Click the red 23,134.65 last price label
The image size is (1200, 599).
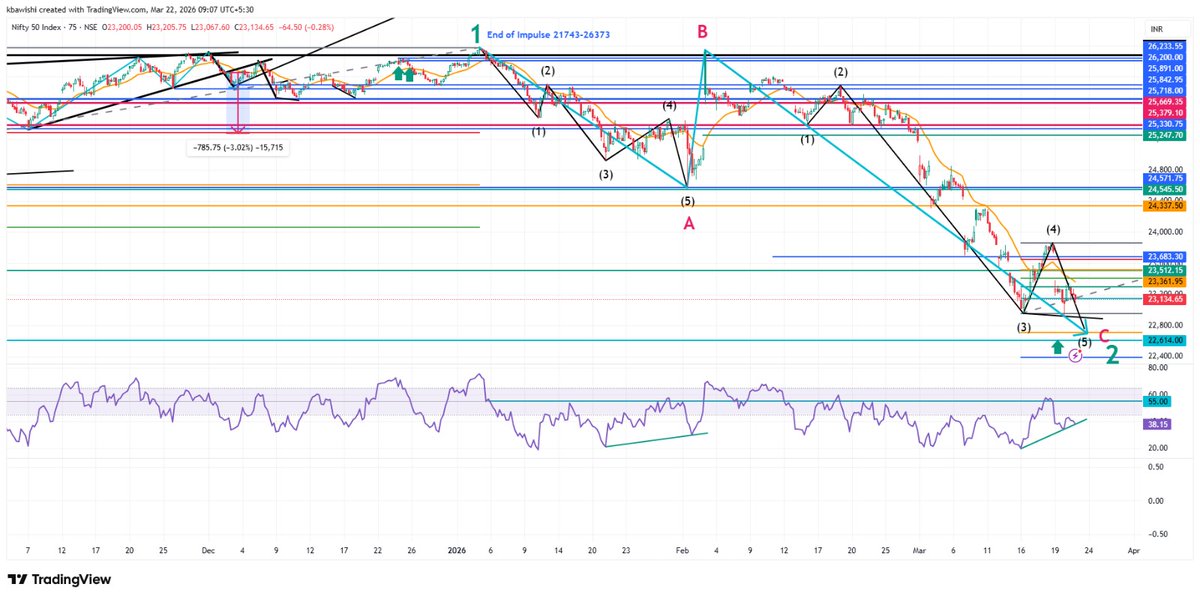1166,298
